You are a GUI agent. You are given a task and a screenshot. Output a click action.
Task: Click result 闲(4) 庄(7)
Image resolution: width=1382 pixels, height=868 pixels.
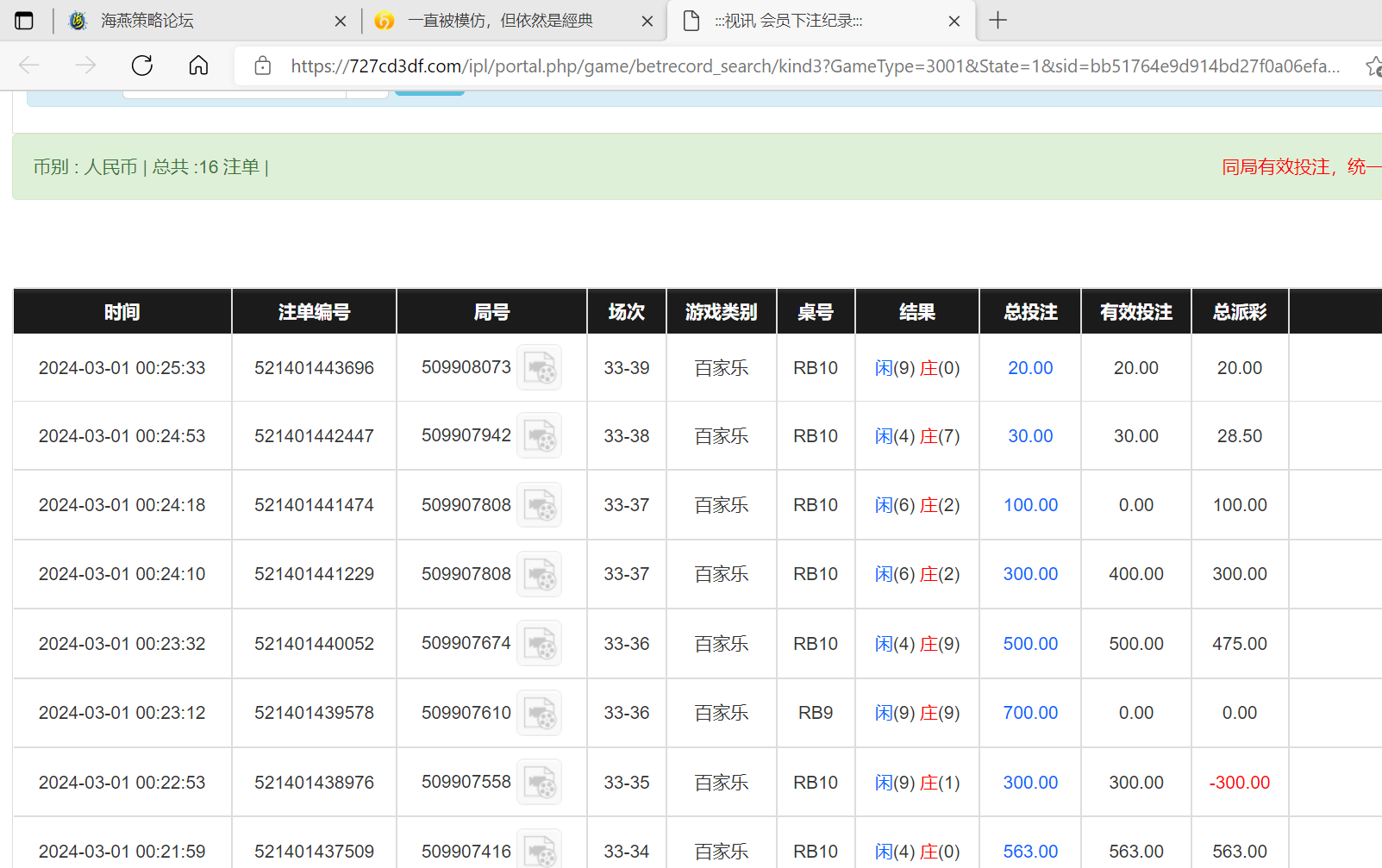pyautogui.click(x=917, y=436)
